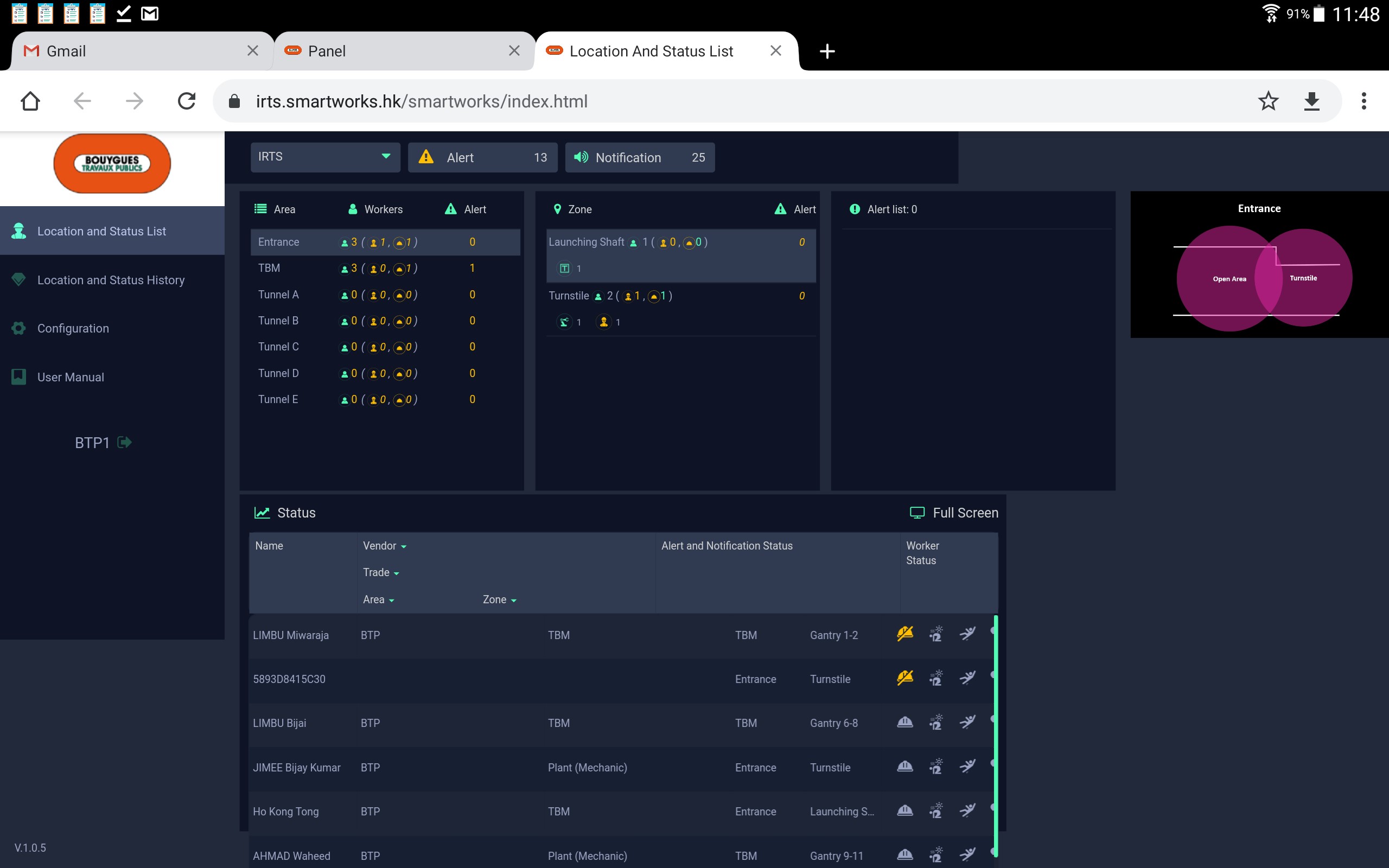
Task: Click the download icon in browser toolbar
Action: click(x=1311, y=101)
